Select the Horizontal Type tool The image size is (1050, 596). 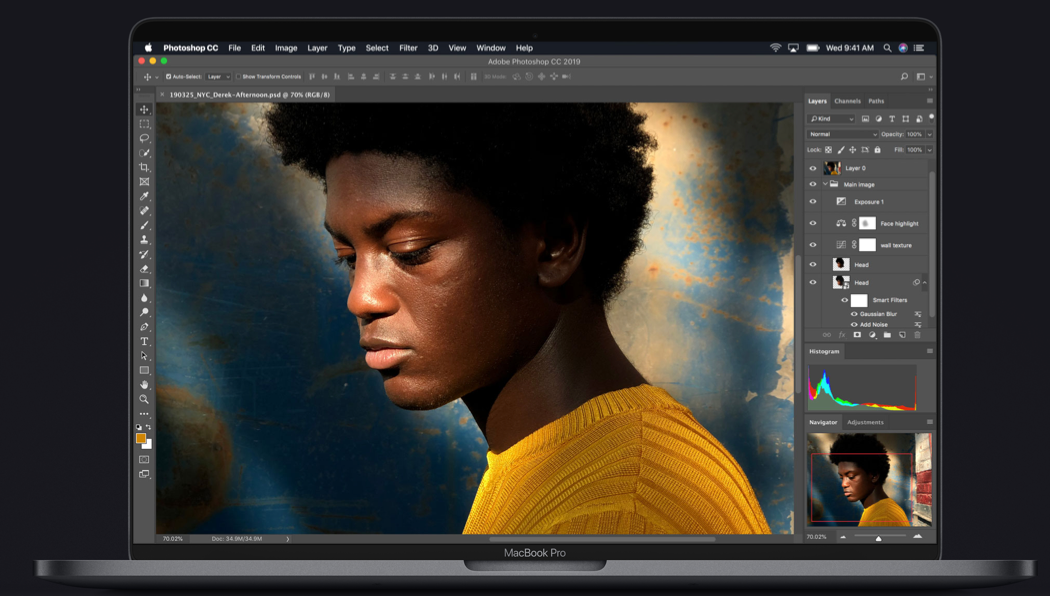(144, 341)
